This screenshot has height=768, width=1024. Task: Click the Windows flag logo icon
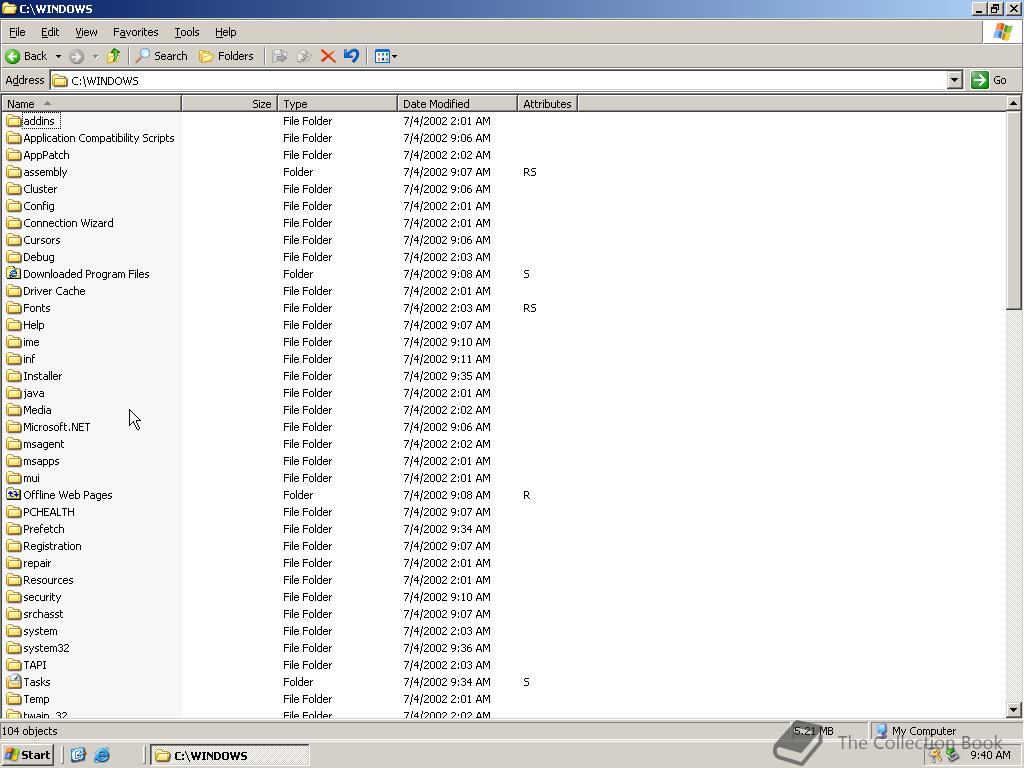1002,32
